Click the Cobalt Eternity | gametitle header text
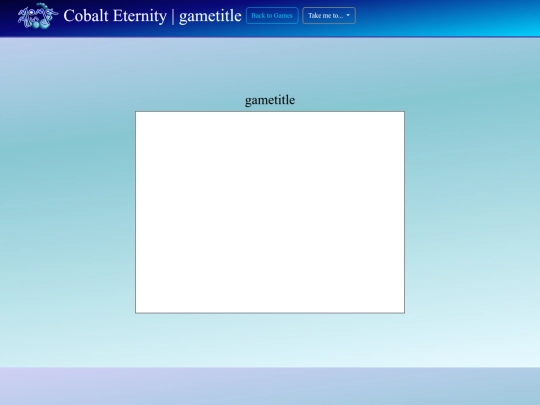 coord(153,16)
